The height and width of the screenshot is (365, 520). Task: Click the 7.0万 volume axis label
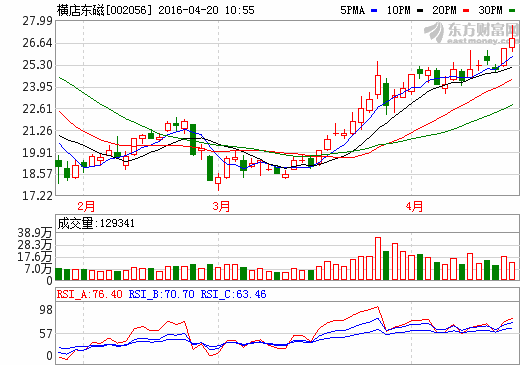(38, 269)
